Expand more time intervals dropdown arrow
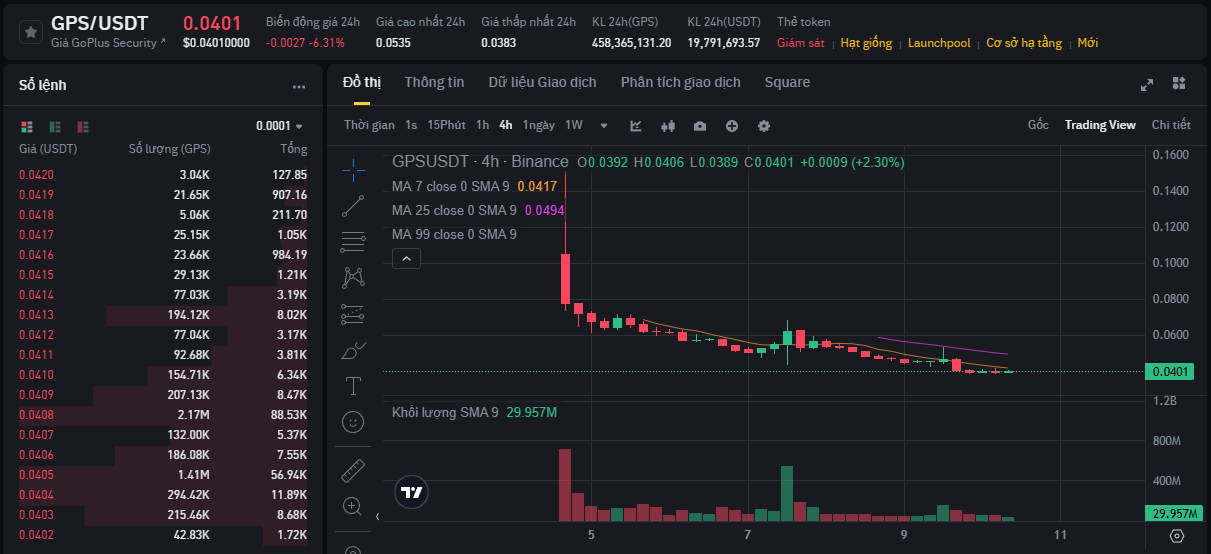This screenshot has width=1211, height=554. [604, 126]
